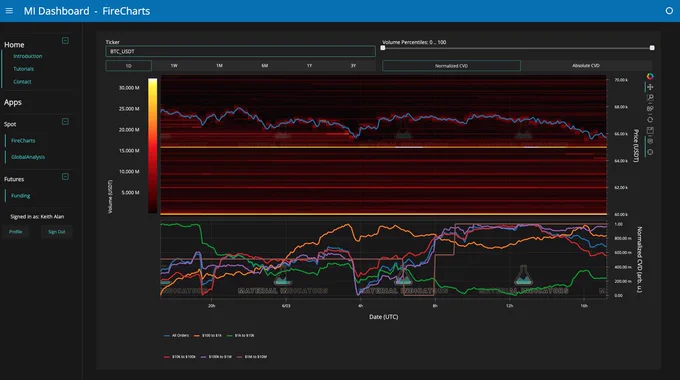Select the Pan tool in the chart toolbar
Viewport: 680px width, 380px height.
click(650, 87)
